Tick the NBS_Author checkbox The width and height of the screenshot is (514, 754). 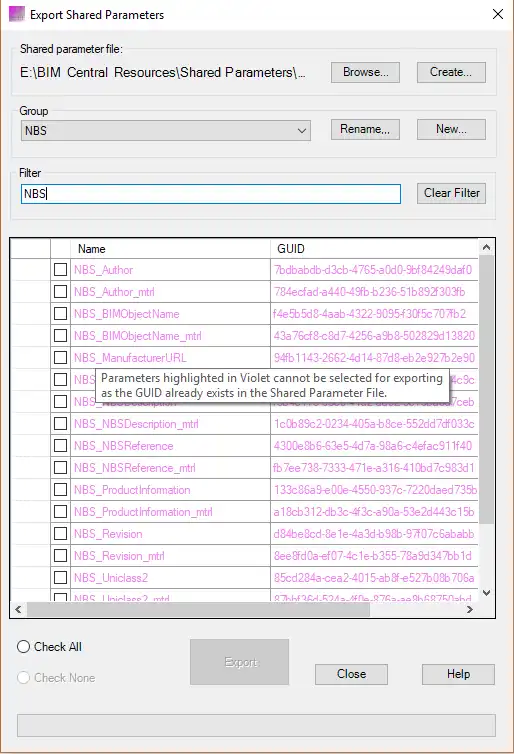(x=61, y=270)
